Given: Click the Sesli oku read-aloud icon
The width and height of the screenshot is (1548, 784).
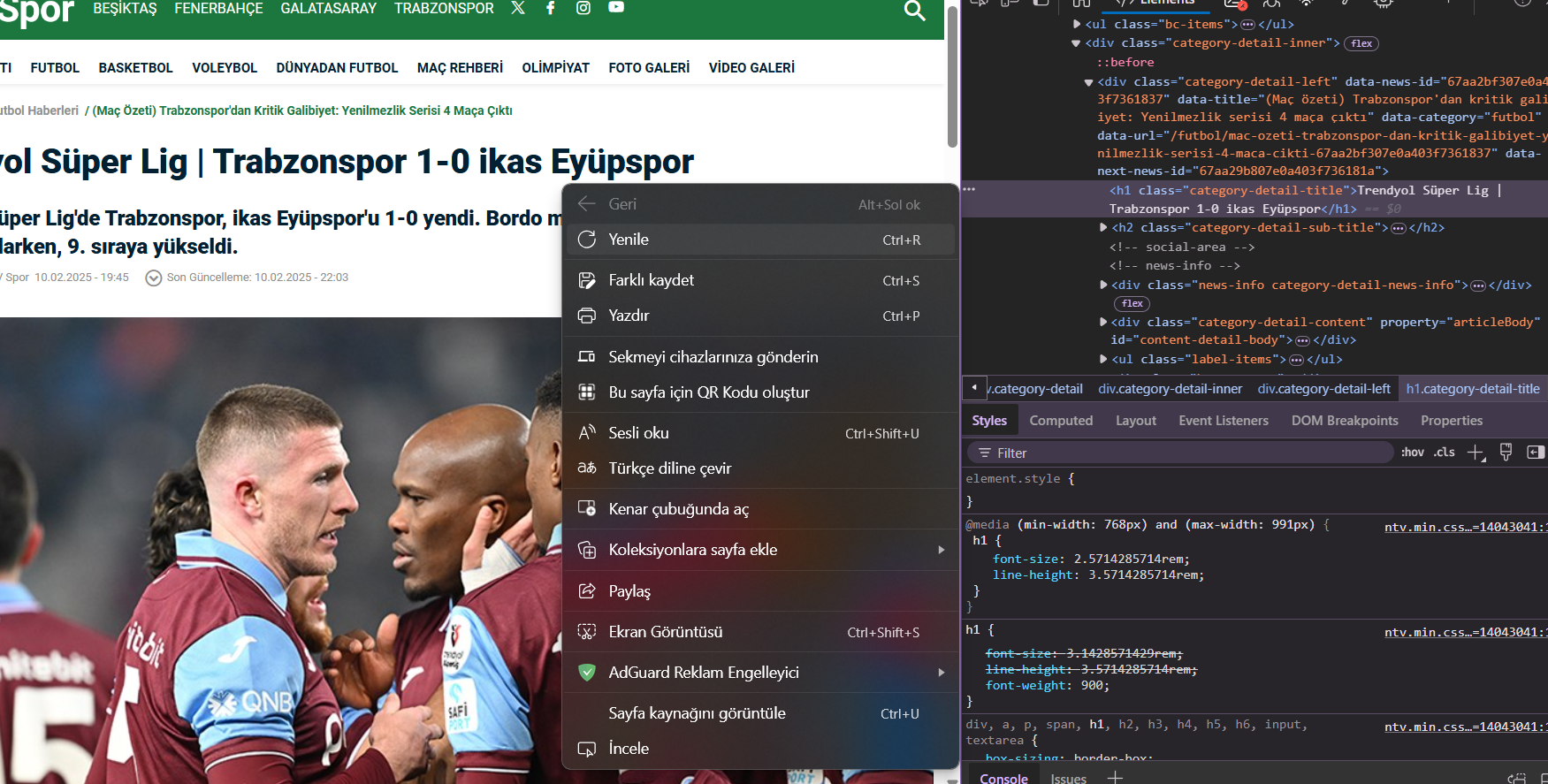Looking at the screenshot, I should [x=587, y=433].
